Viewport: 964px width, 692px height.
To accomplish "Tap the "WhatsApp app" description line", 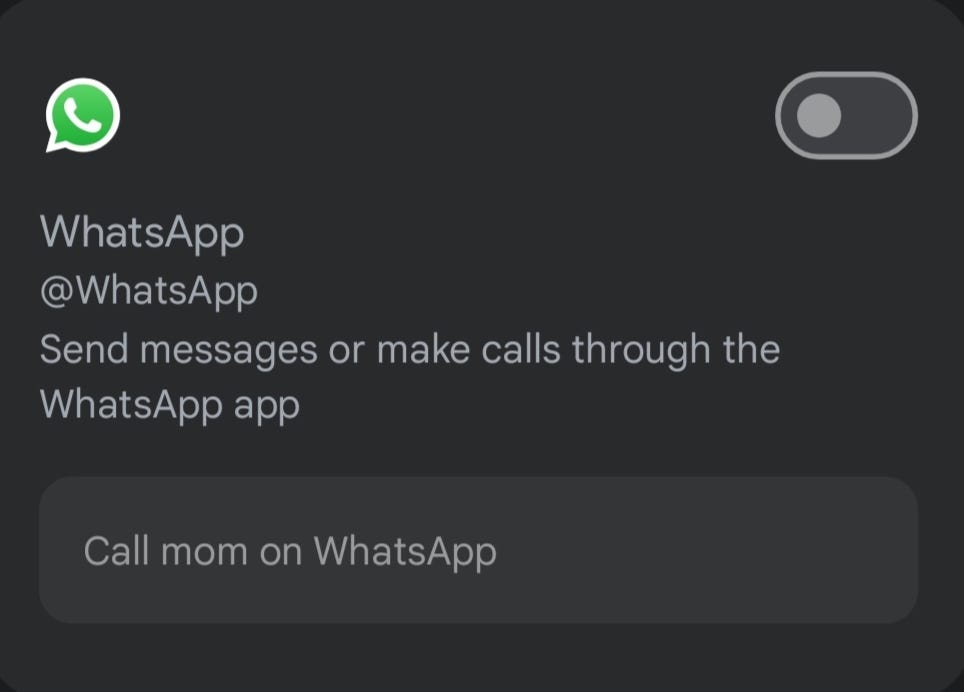I will pos(170,404).
